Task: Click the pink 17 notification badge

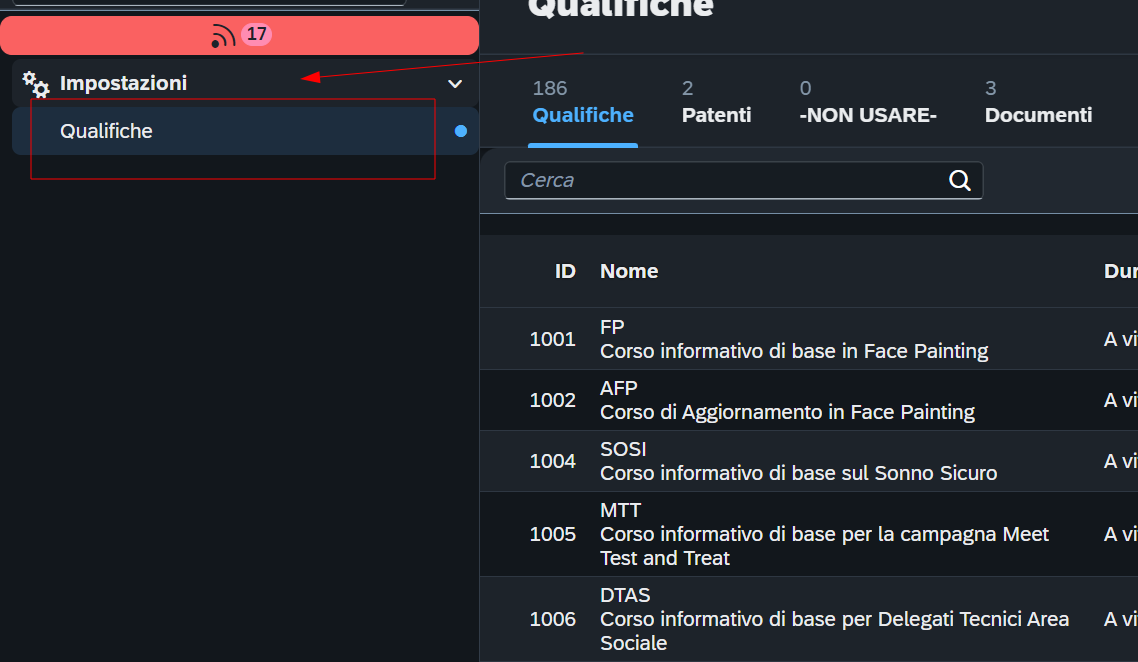Action: [x=256, y=34]
